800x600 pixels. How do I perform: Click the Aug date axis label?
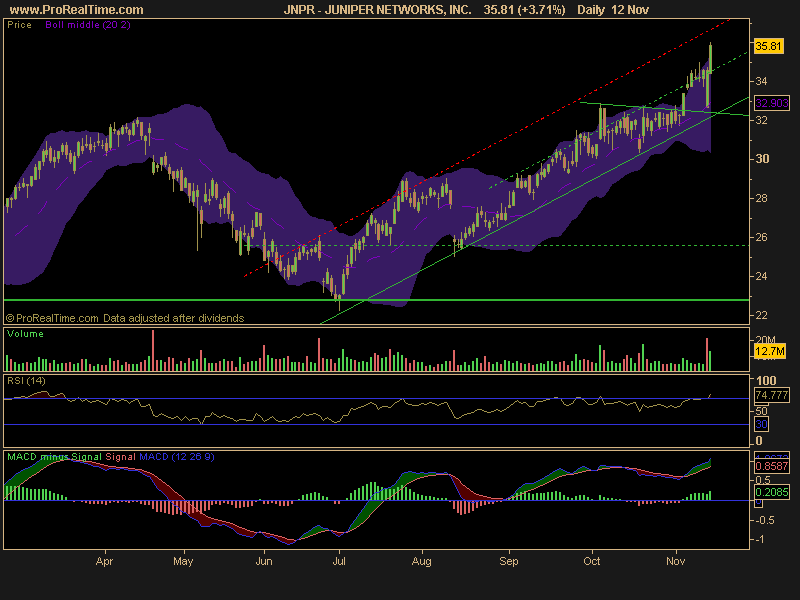[x=422, y=562]
